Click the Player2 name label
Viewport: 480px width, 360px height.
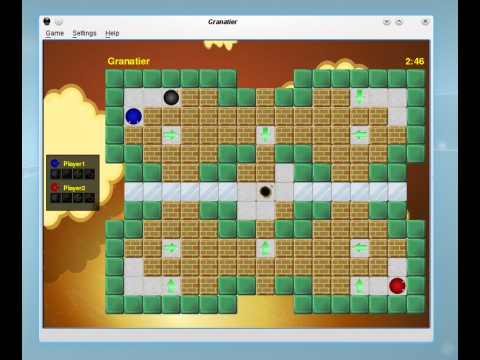(74, 188)
